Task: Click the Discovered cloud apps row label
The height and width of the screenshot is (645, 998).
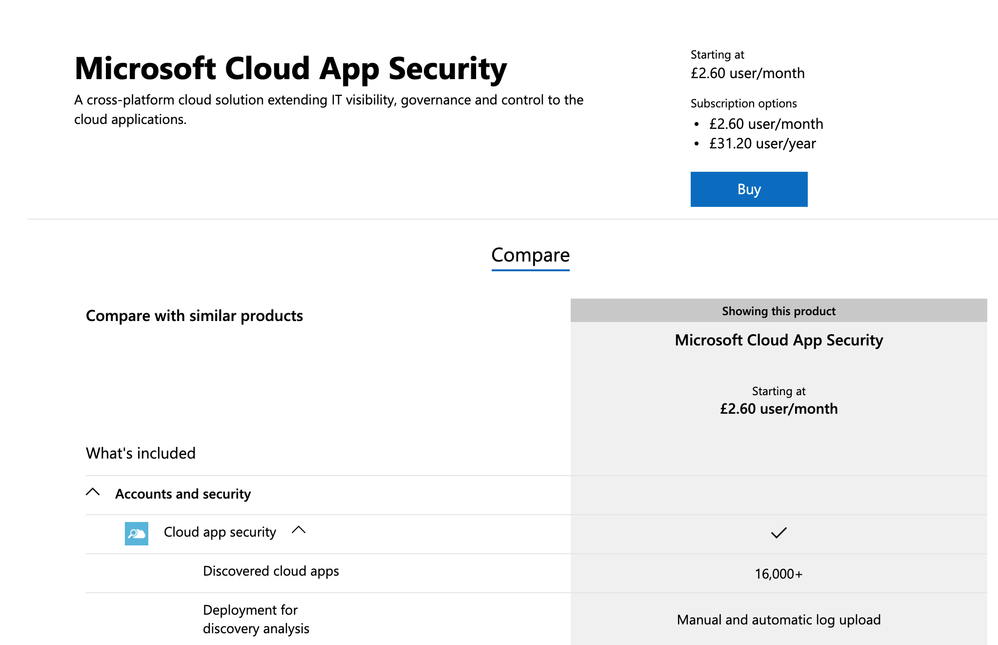Action: (x=271, y=571)
